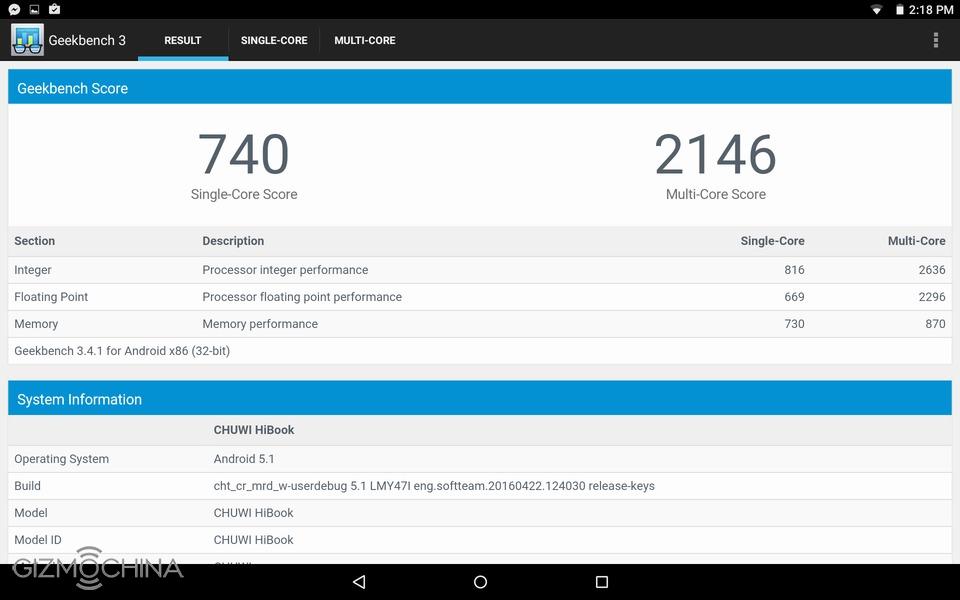The width and height of the screenshot is (960, 600).
Task: Tap the Operating System row
Action: point(480,459)
